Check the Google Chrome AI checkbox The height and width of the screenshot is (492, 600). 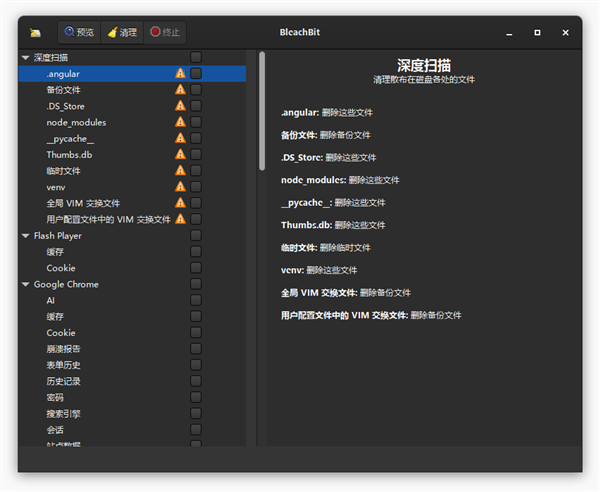(196, 300)
